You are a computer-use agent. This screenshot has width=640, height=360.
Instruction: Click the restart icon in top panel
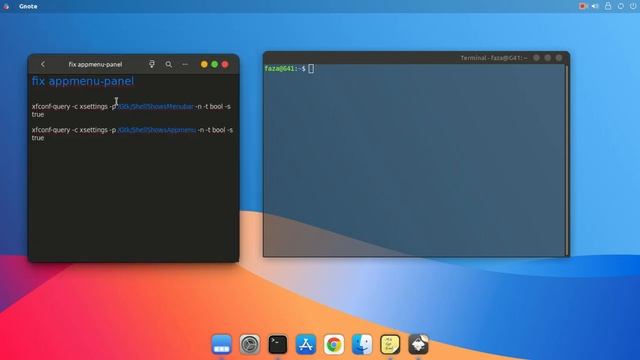click(x=620, y=6)
